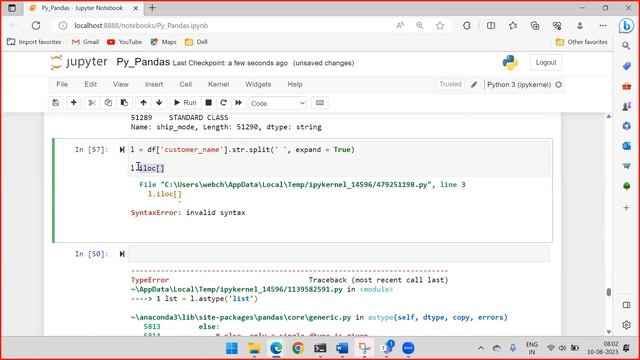Click the TypeError traceback heading

[150, 280]
